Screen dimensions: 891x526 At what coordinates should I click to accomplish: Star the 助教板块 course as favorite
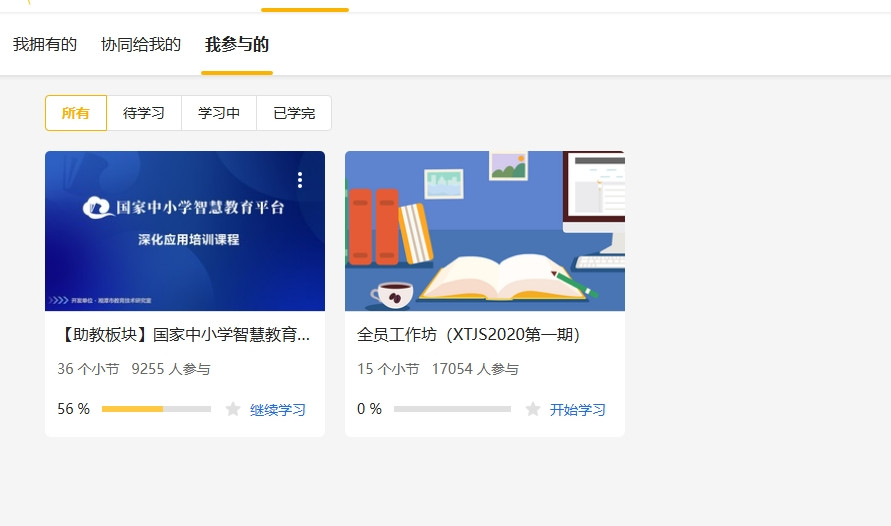coord(233,409)
